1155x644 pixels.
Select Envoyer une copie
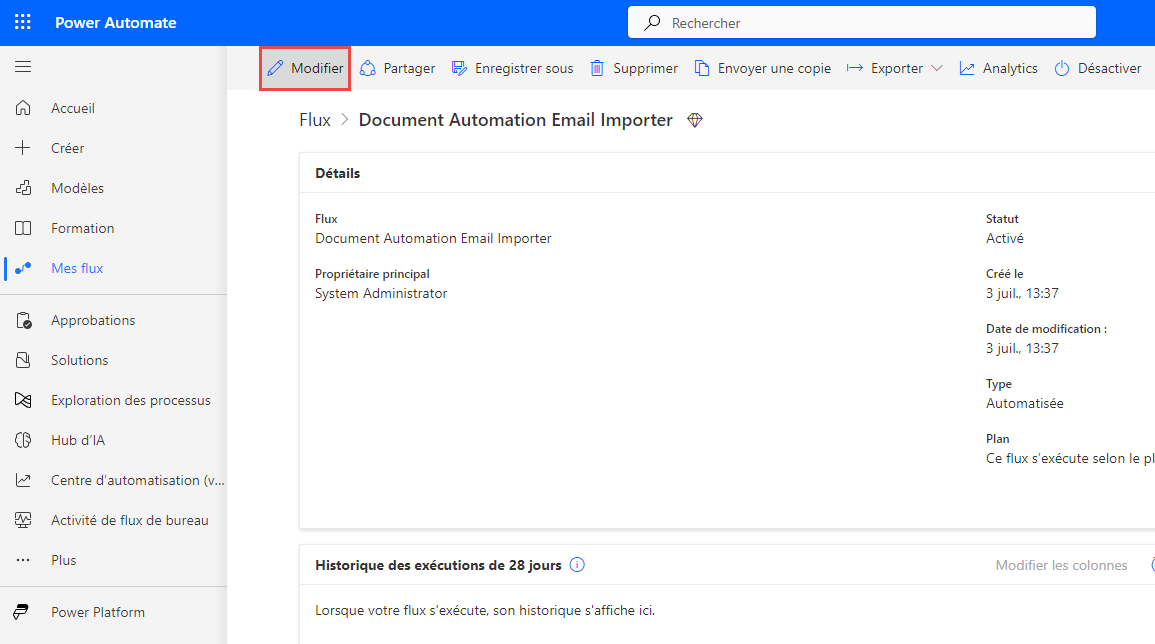coord(762,69)
